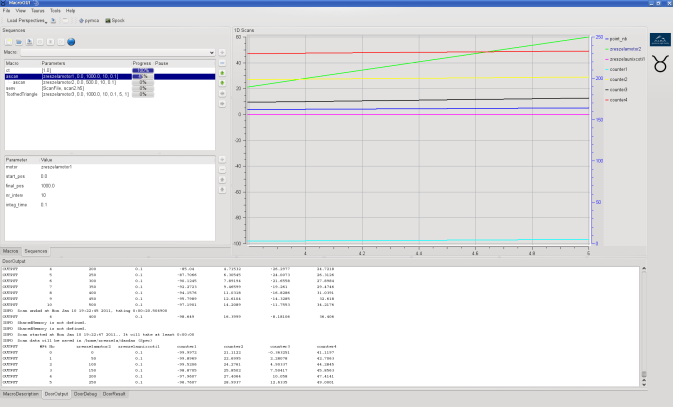Image resolution: width=673 pixels, height=407 pixels.
Task: Toggle counter3 curve in the legend
Action: [616, 90]
